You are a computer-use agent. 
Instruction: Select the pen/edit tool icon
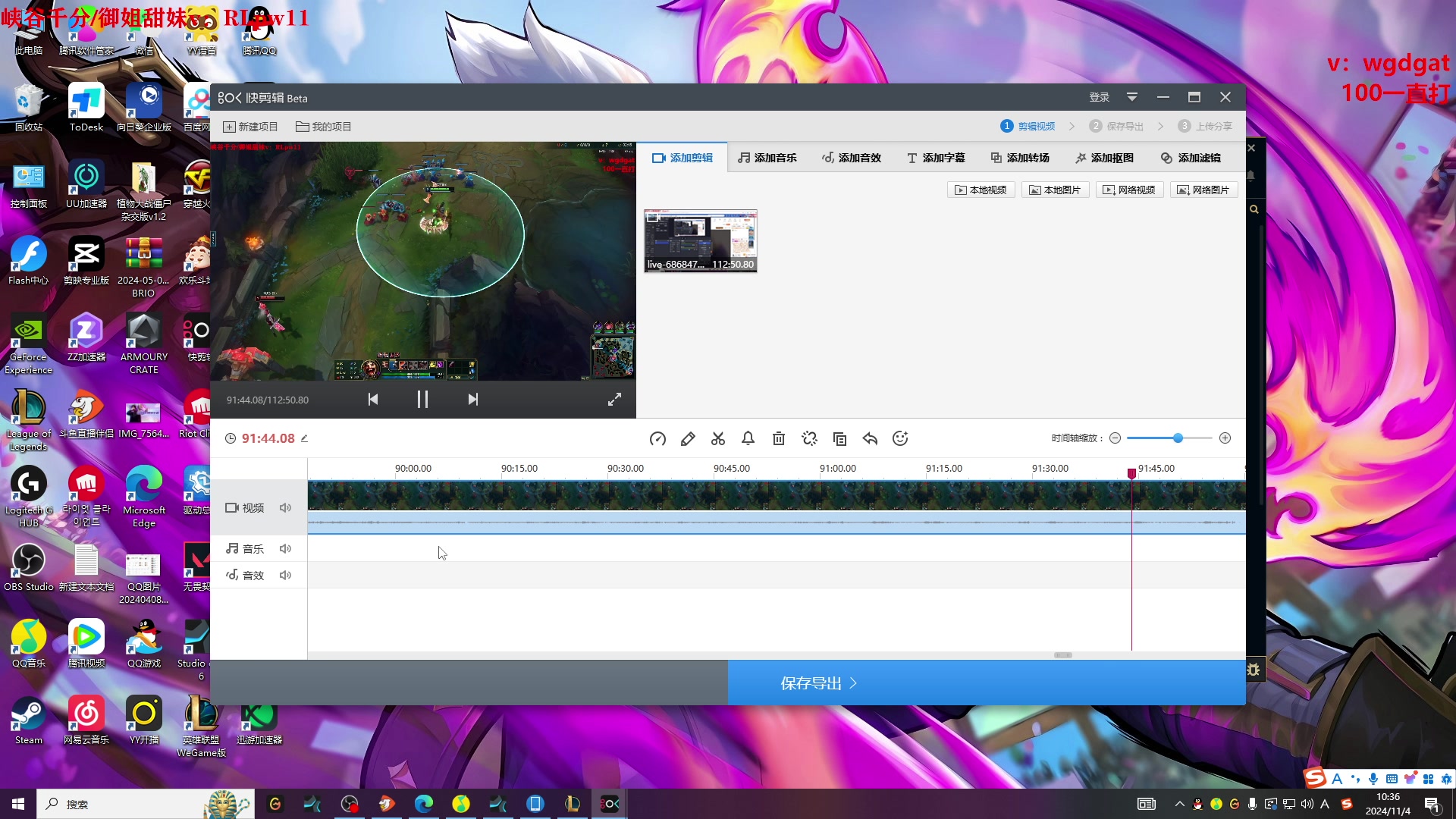point(688,438)
